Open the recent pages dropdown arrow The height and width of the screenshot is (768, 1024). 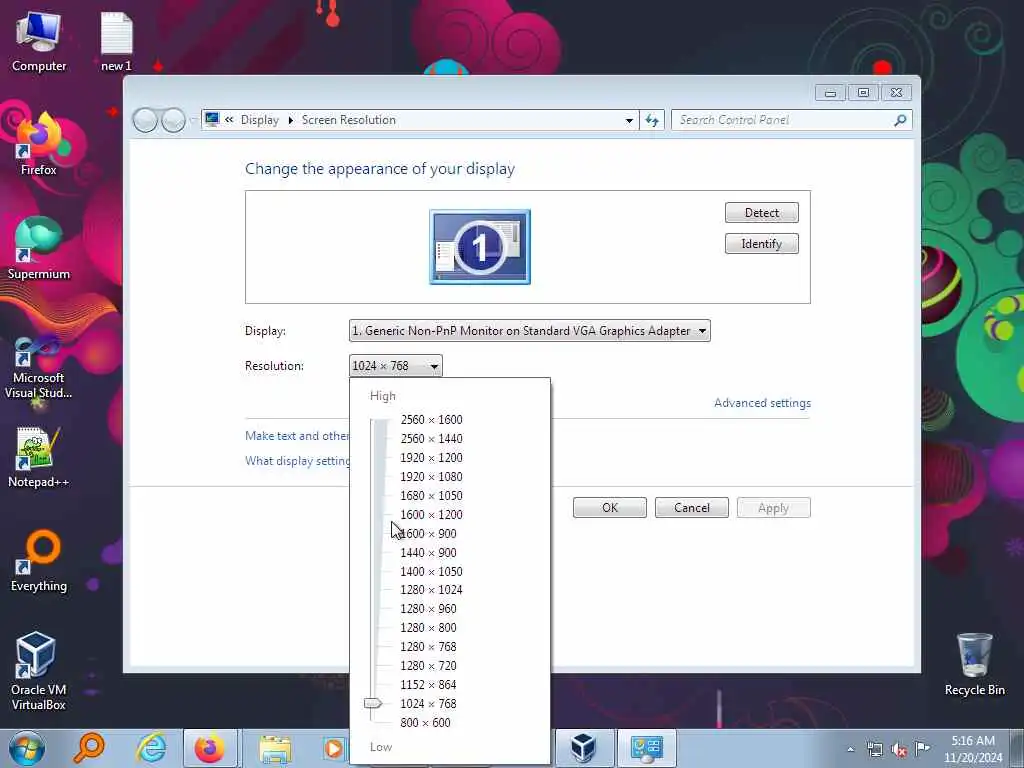coord(193,120)
